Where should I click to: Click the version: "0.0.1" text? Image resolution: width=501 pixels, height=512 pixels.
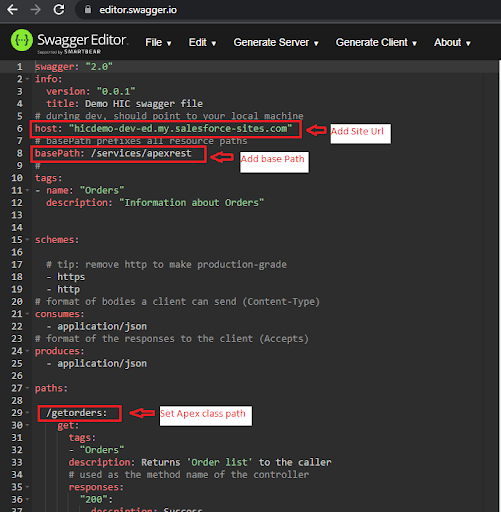[x=91, y=91]
